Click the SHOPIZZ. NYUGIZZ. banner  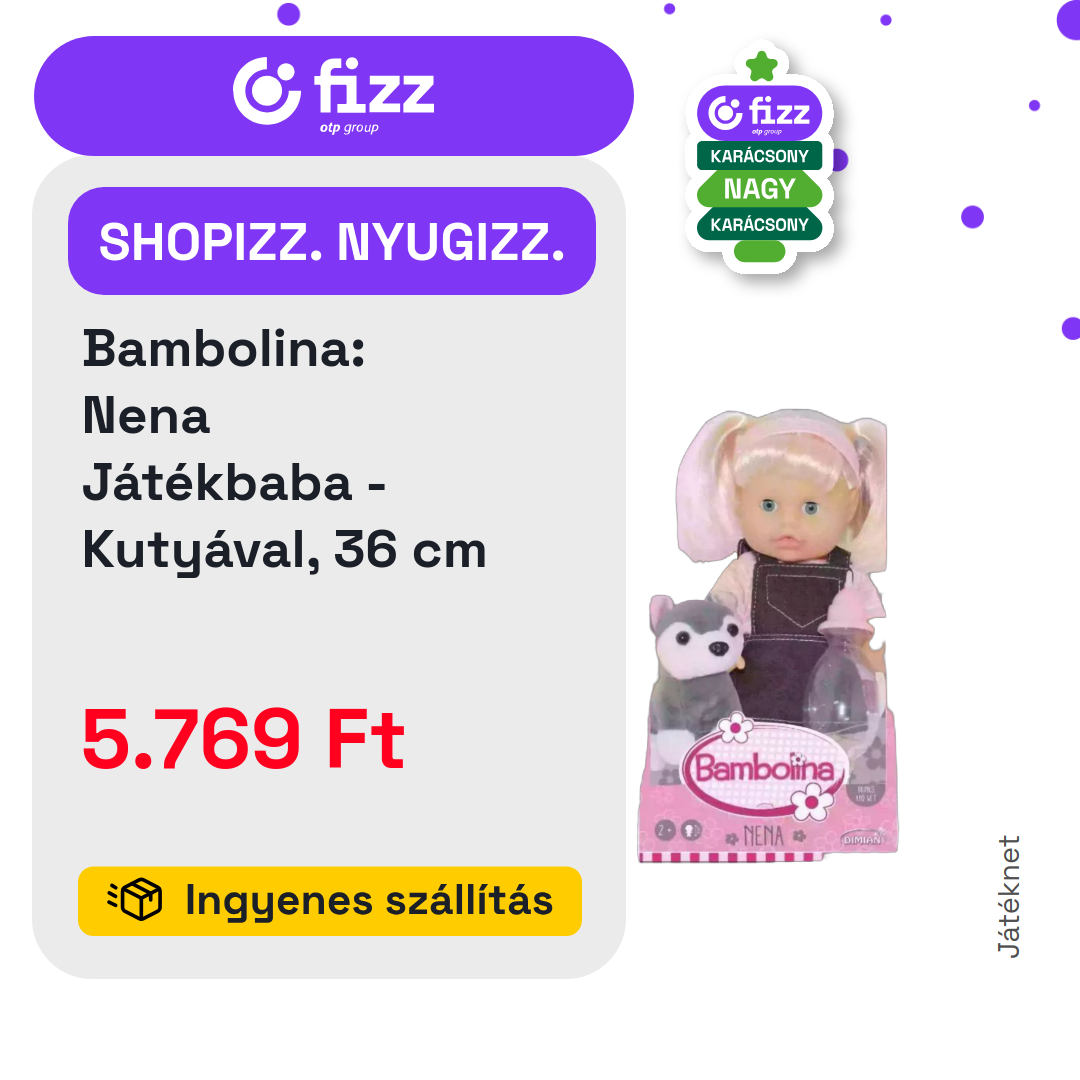(x=332, y=241)
